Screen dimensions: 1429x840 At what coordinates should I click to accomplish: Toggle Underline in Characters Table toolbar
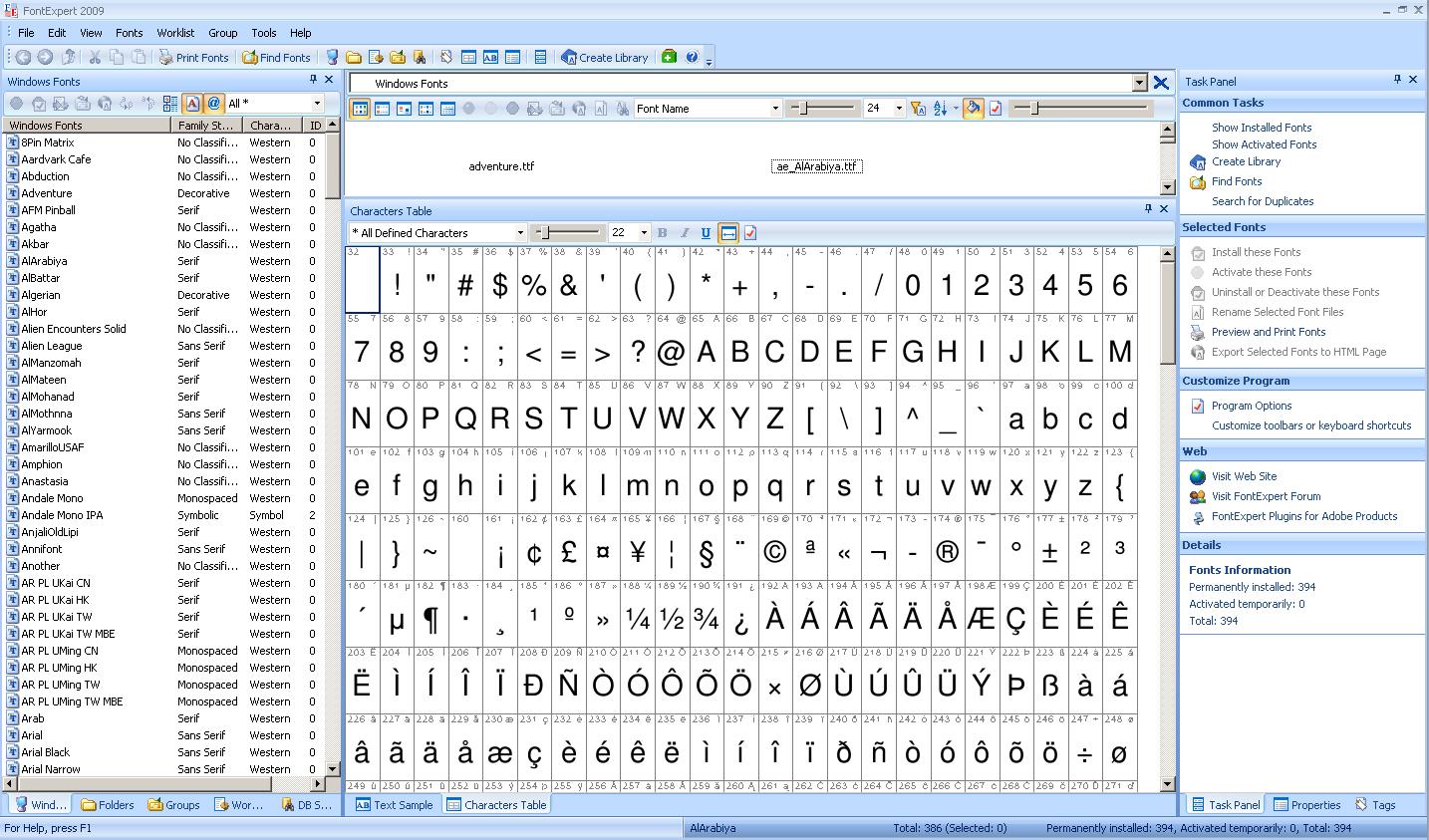coord(706,233)
